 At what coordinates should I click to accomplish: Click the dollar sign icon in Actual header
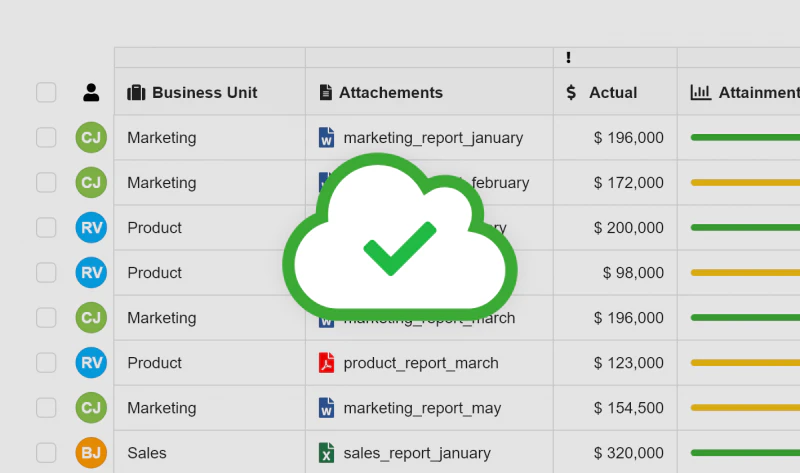[x=571, y=92]
